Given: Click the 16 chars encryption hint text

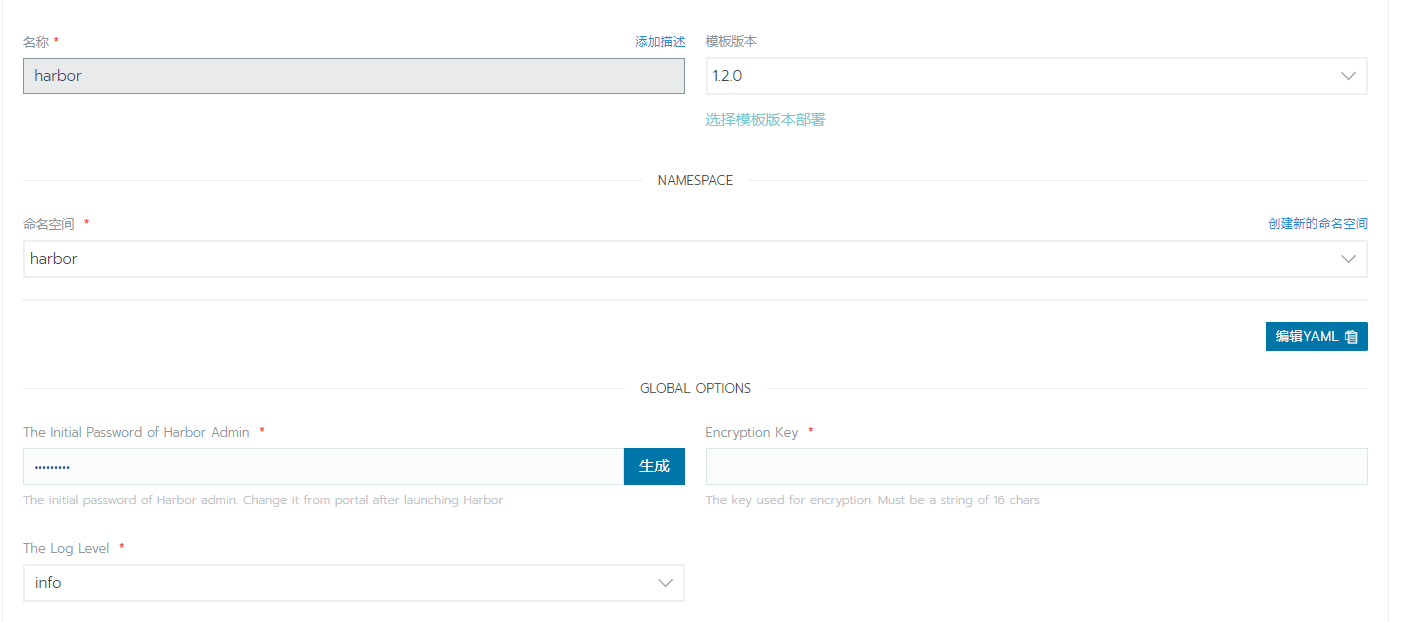Looking at the screenshot, I should pos(872,500).
